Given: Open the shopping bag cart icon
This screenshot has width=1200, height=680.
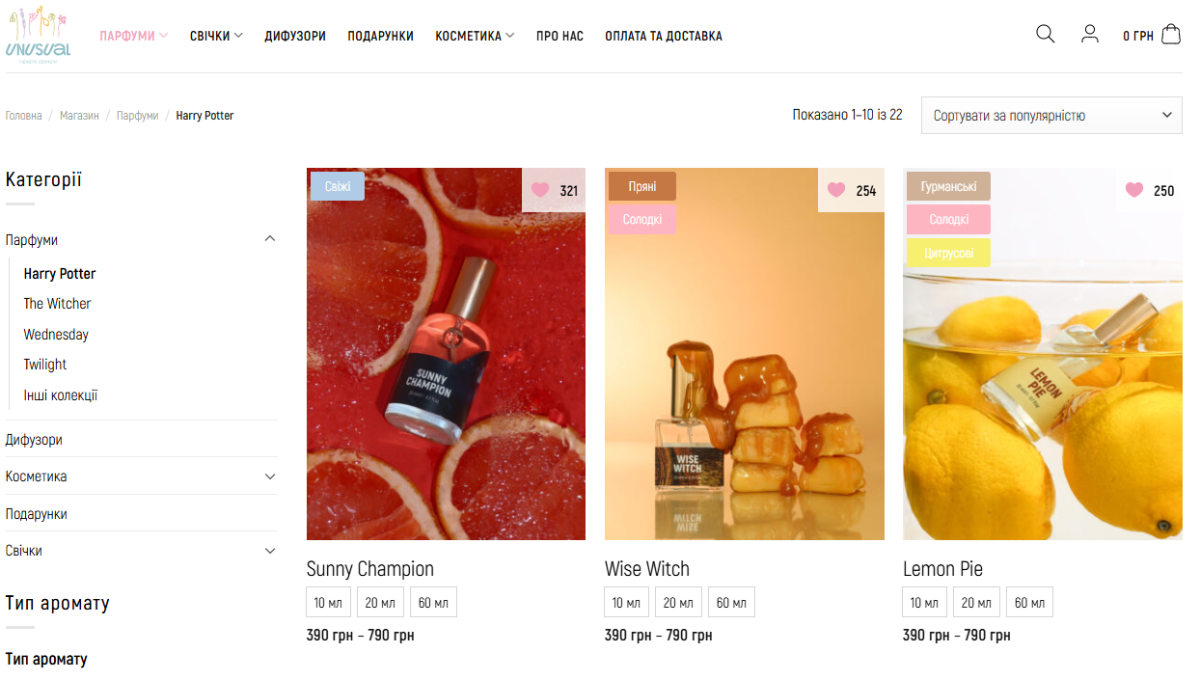Looking at the screenshot, I should coord(1171,34).
